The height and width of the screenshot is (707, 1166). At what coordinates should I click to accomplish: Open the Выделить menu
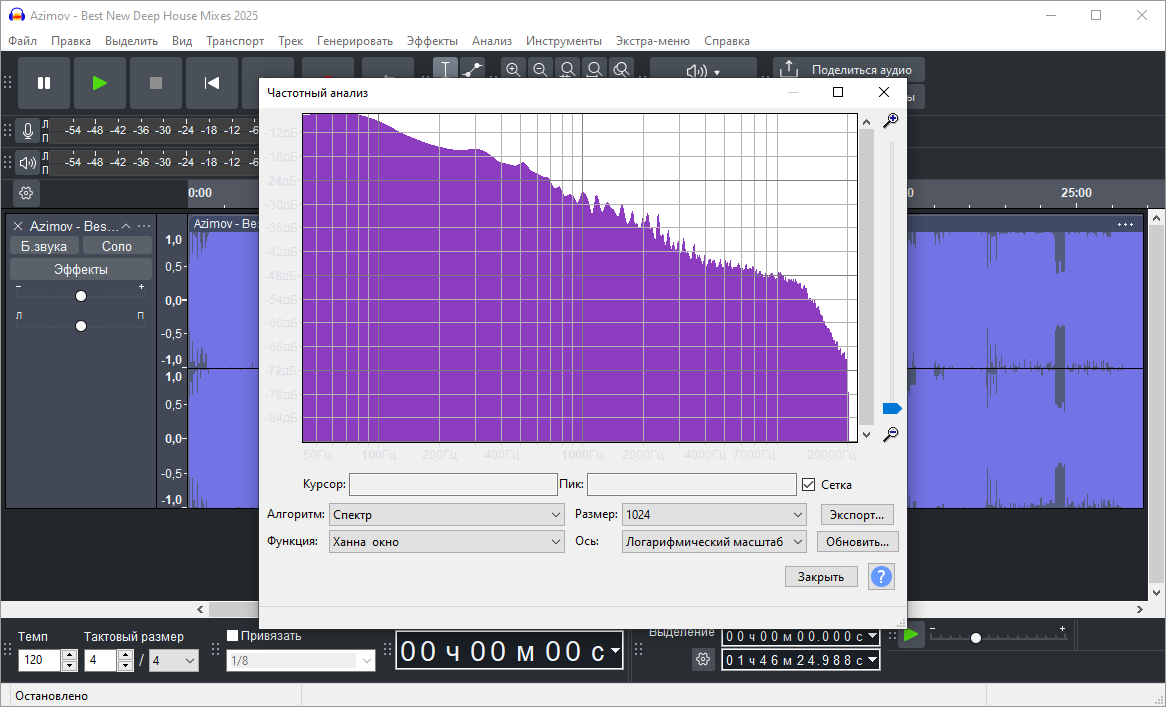tap(131, 41)
